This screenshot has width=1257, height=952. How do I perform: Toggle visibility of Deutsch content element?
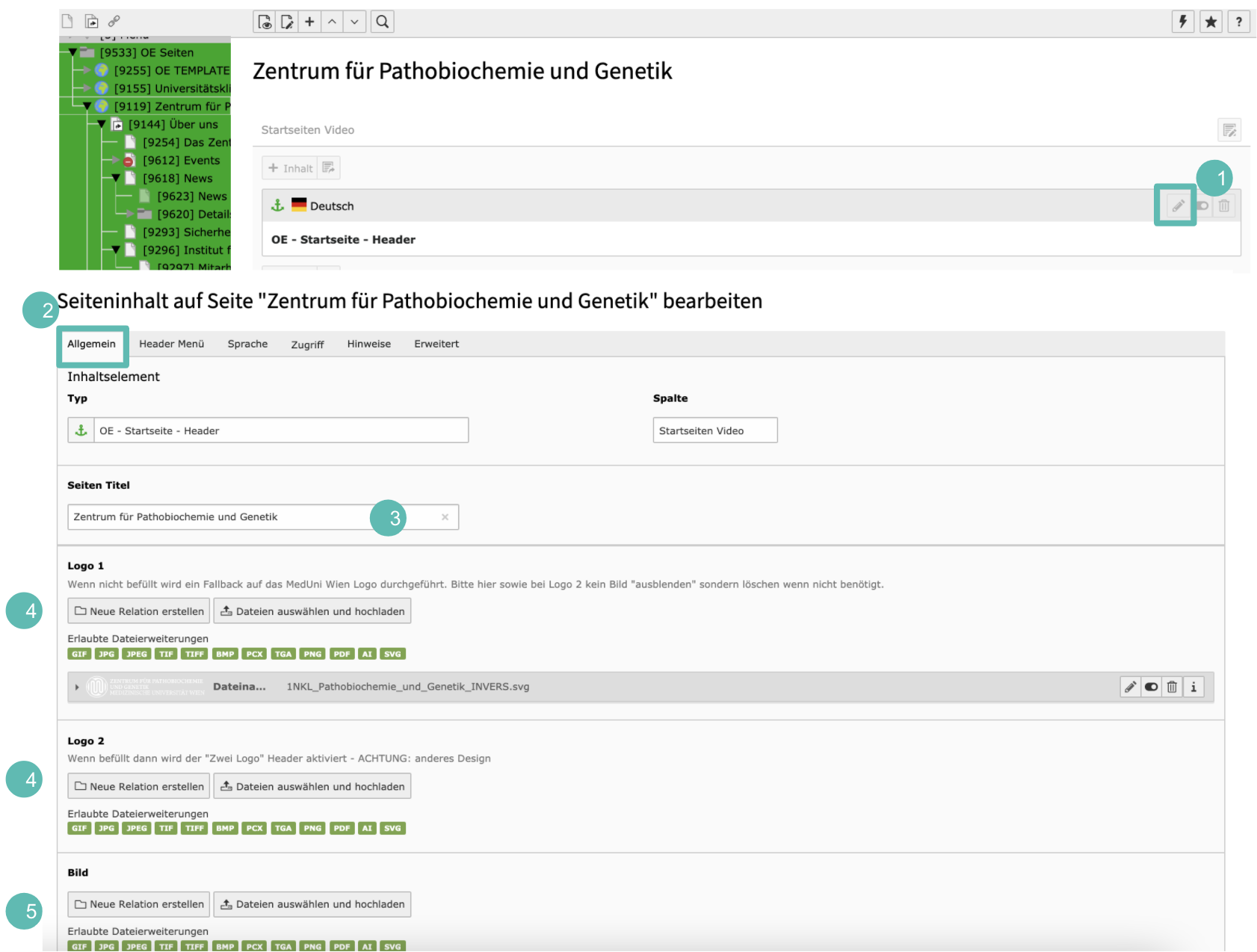point(1202,205)
